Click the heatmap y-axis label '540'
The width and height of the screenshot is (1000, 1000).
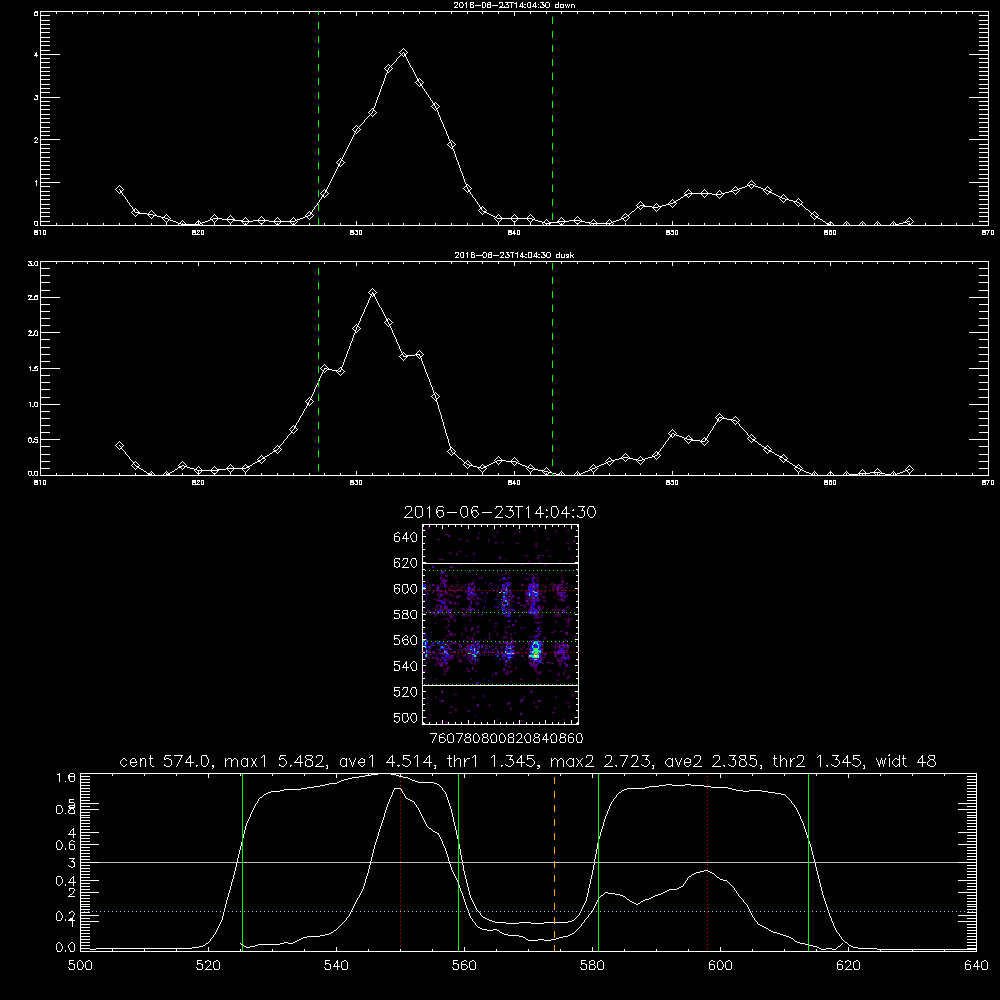[406, 666]
